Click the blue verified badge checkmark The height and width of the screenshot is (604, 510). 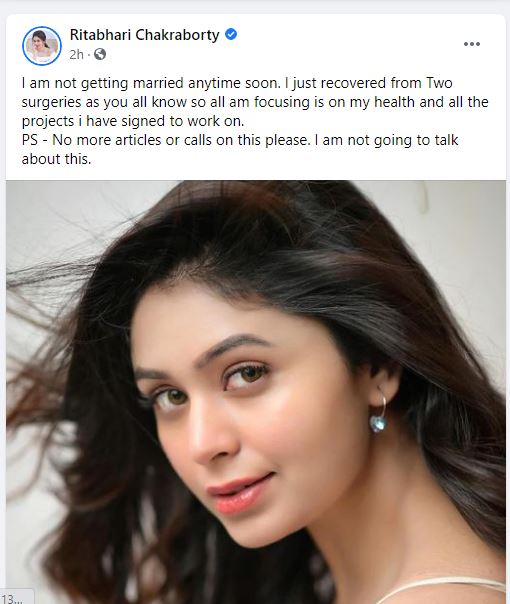coord(231,34)
